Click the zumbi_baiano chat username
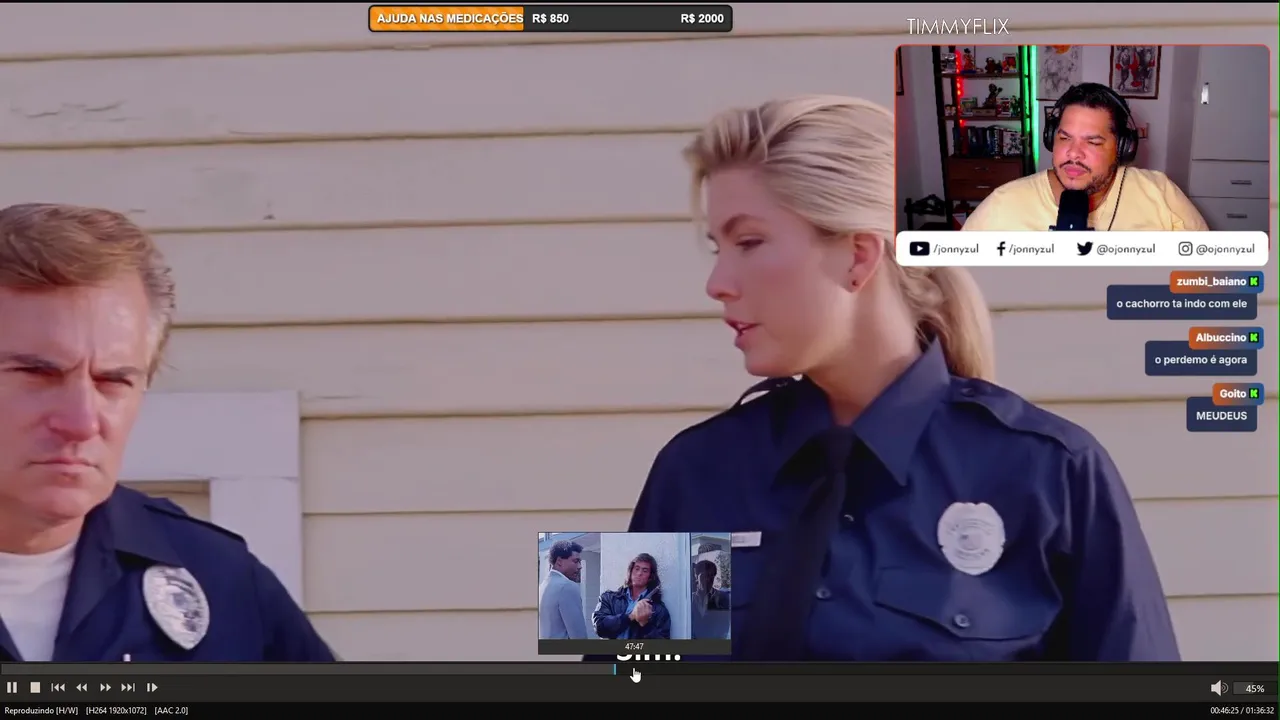The height and width of the screenshot is (720, 1280). tap(1211, 282)
